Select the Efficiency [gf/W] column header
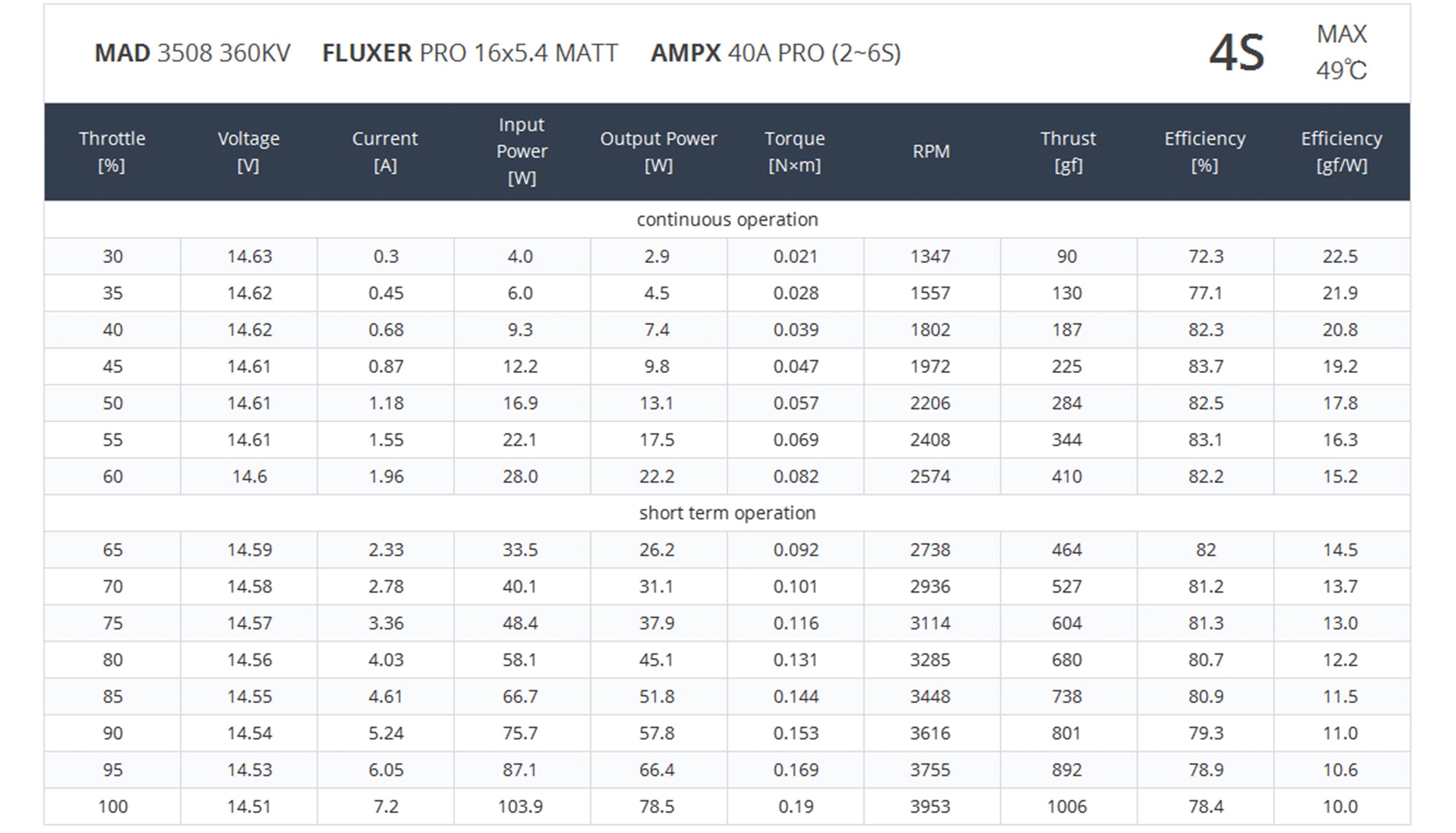 [1341, 152]
